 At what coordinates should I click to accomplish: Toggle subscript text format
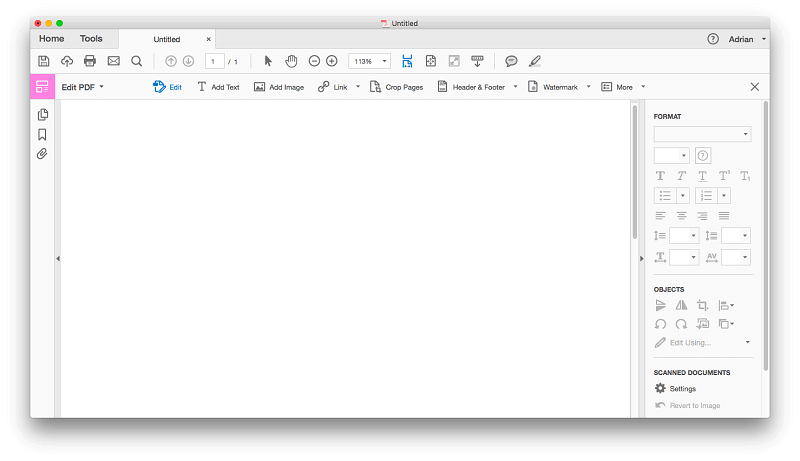coord(745,176)
